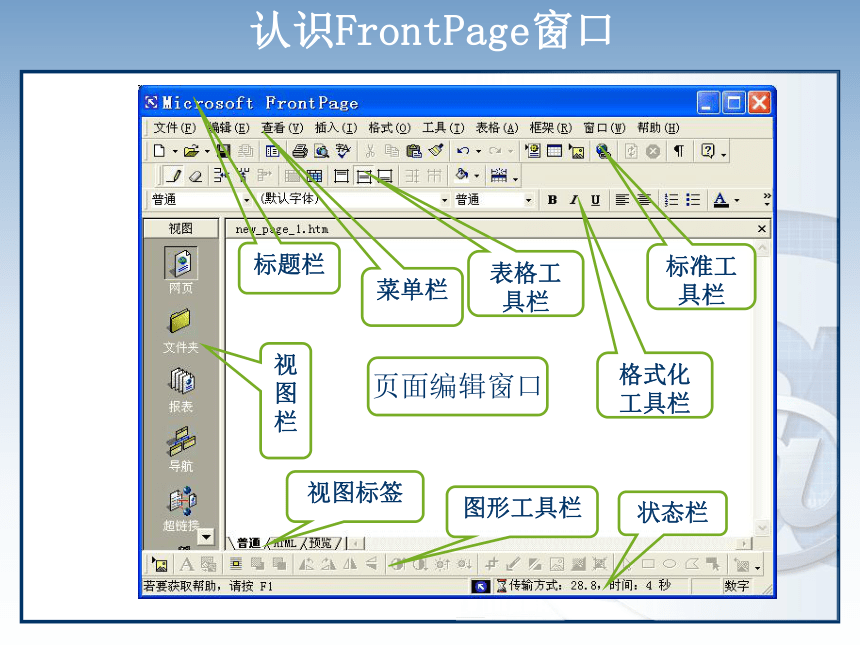Click the Copy icon
Screen dimensions: 860x645
(x=392, y=151)
